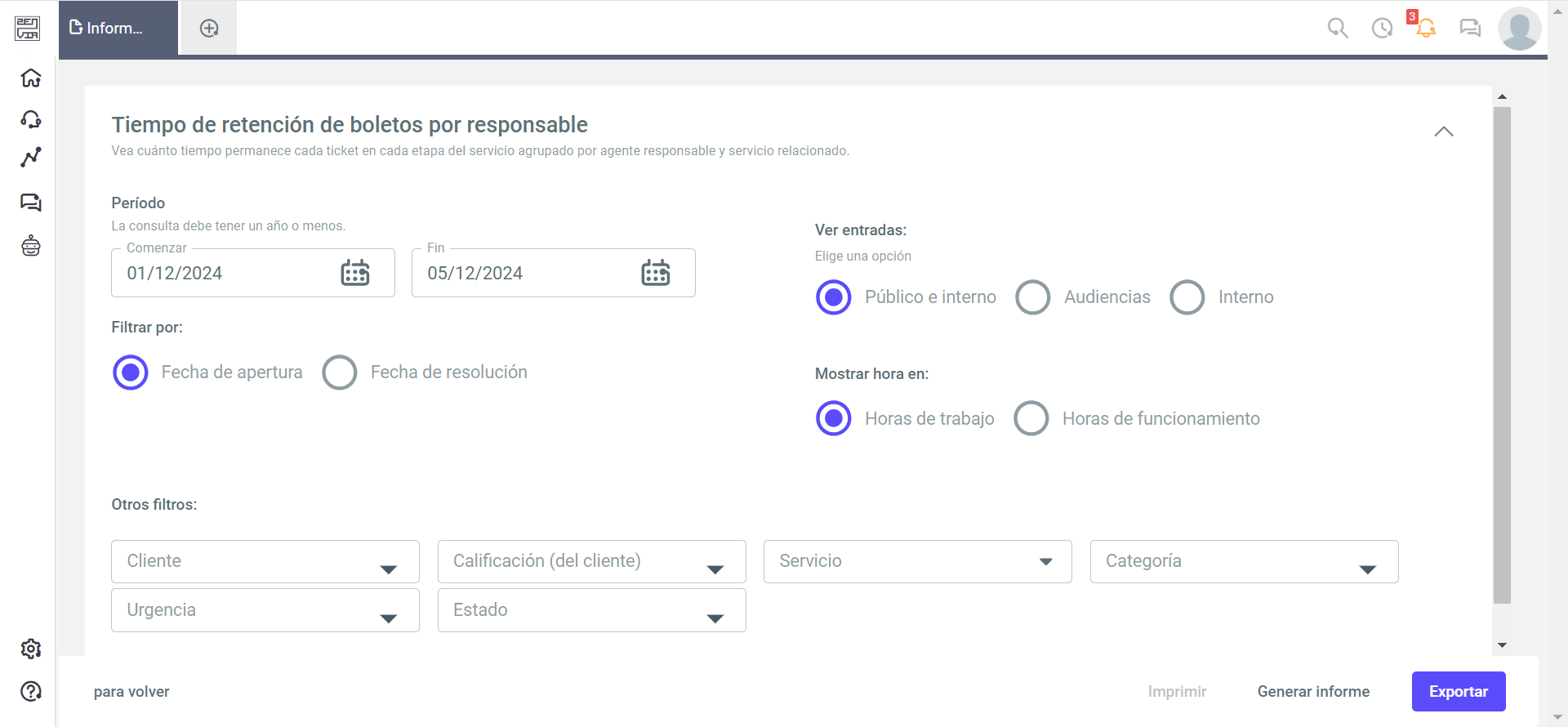Collapse the report panel with the chevron

coord(1444,132)
